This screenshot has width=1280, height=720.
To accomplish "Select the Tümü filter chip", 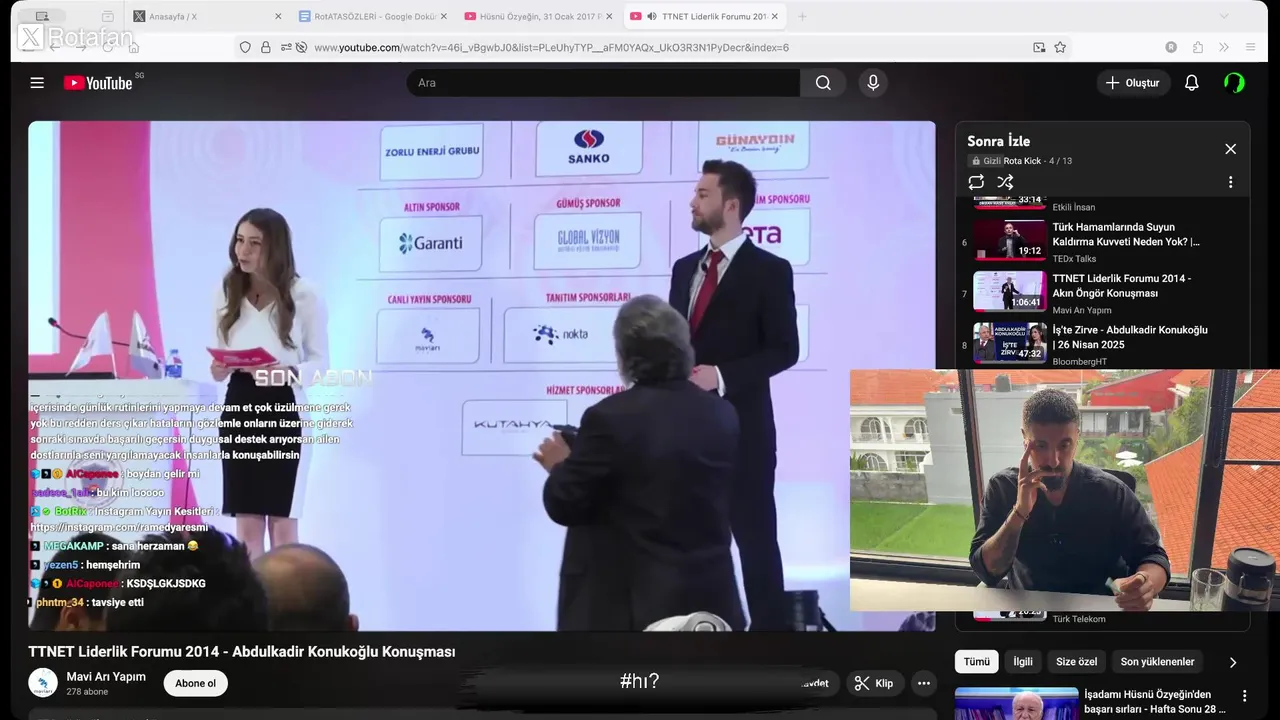I will tap(976, 662).
